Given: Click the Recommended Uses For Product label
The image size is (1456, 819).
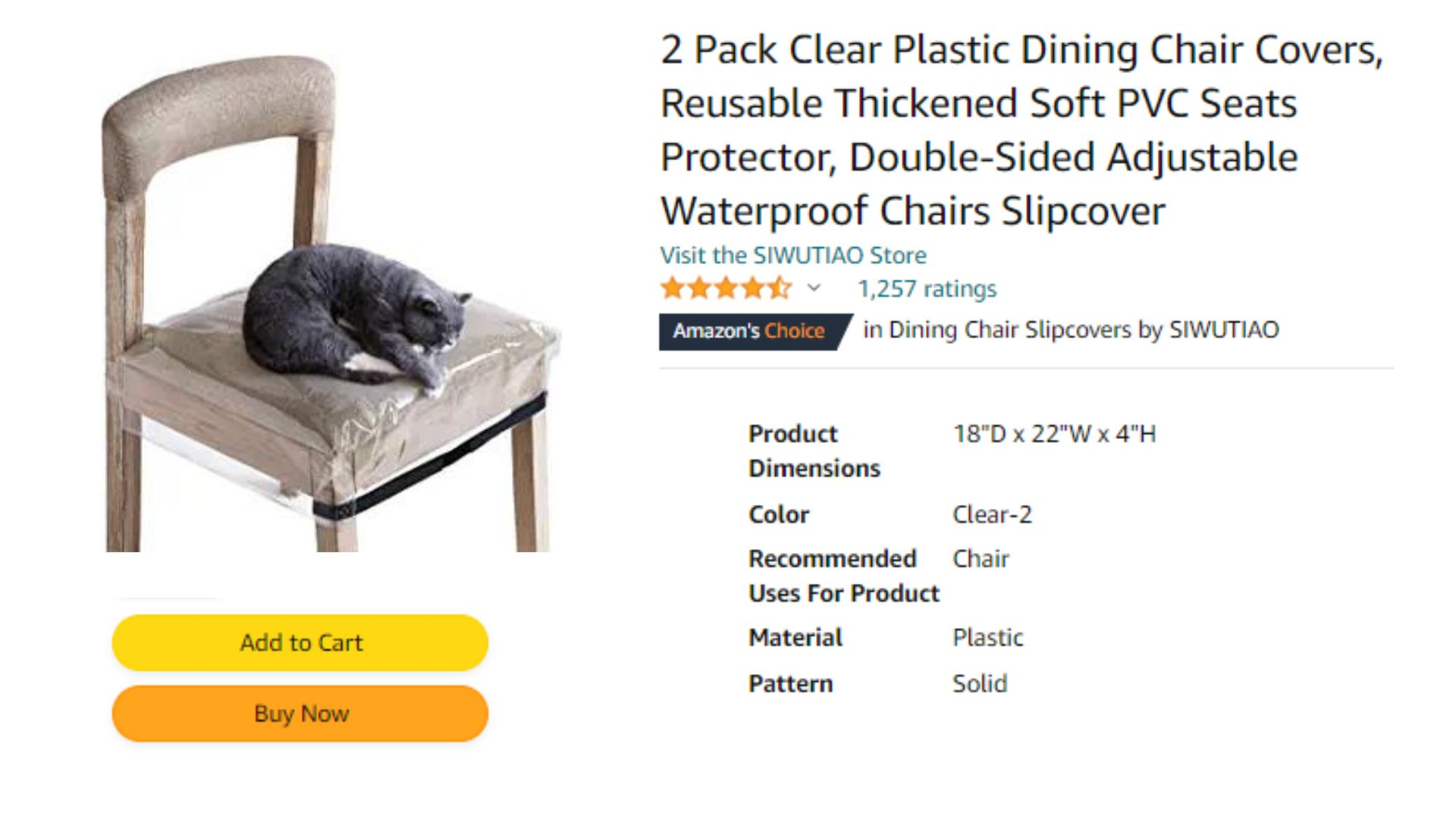Looking at the screenshot, I should coord(844,576).
